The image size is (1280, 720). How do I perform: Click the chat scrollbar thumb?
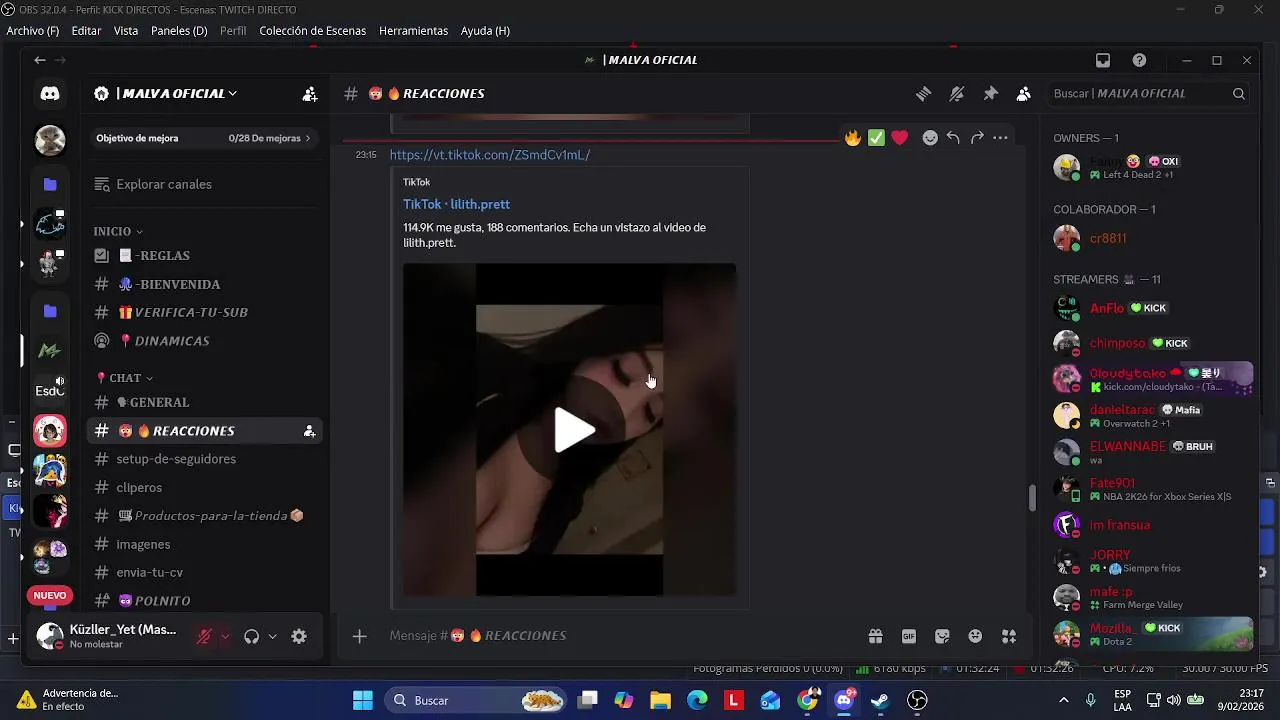(1032, 497)
